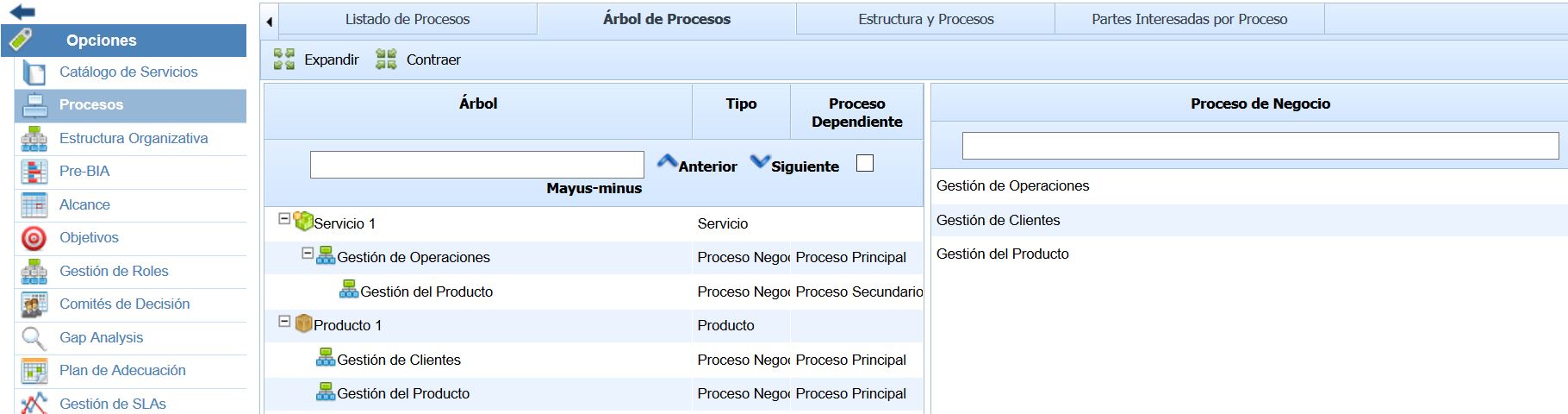Image resolution: width=1568 pixels, height=414 pixels.
Task: Open Plan de Adecuación icon
Action: pyautogui.click(x=34, y=371)
